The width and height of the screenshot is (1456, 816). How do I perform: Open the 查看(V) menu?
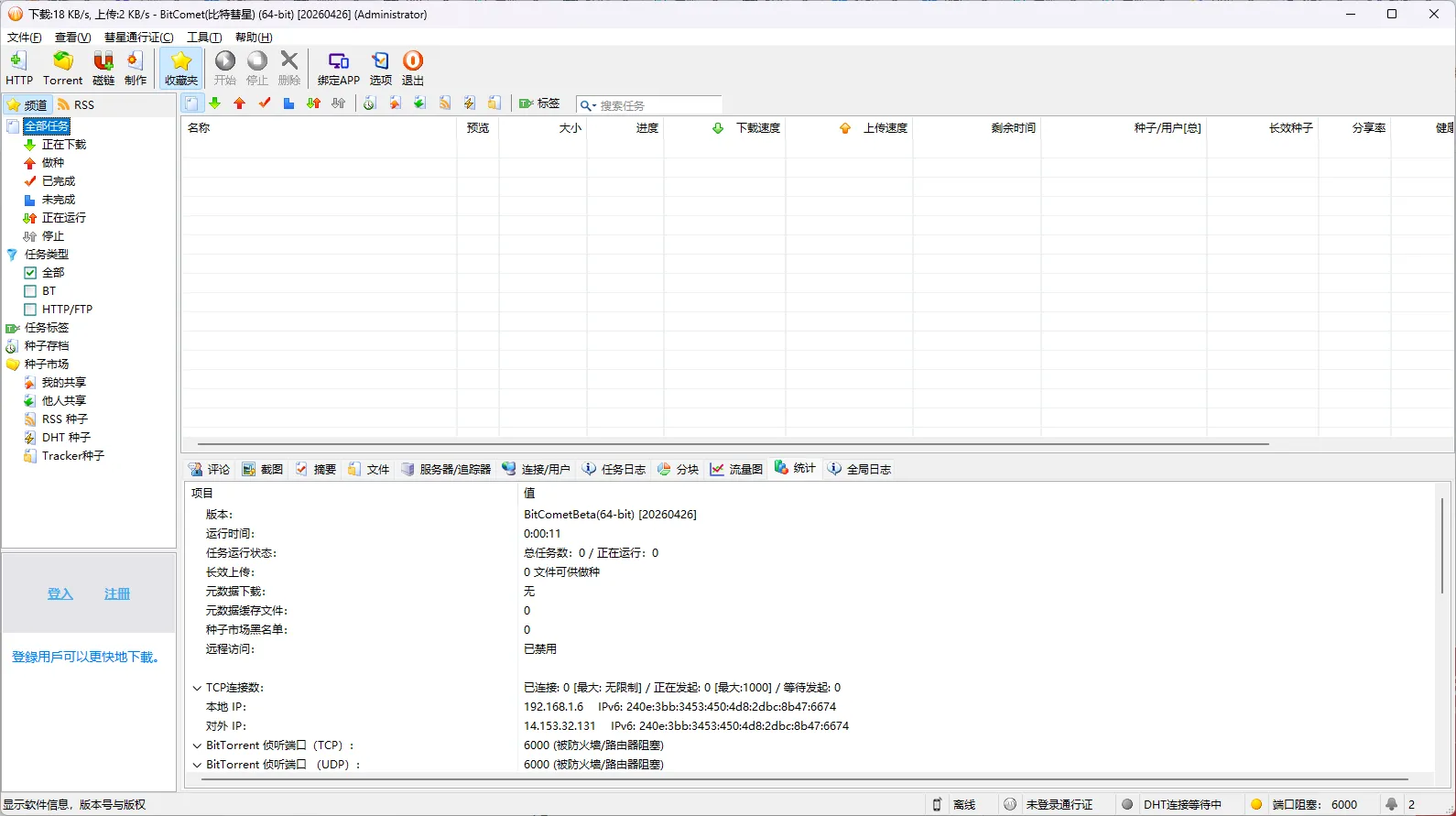pos(72,38)
